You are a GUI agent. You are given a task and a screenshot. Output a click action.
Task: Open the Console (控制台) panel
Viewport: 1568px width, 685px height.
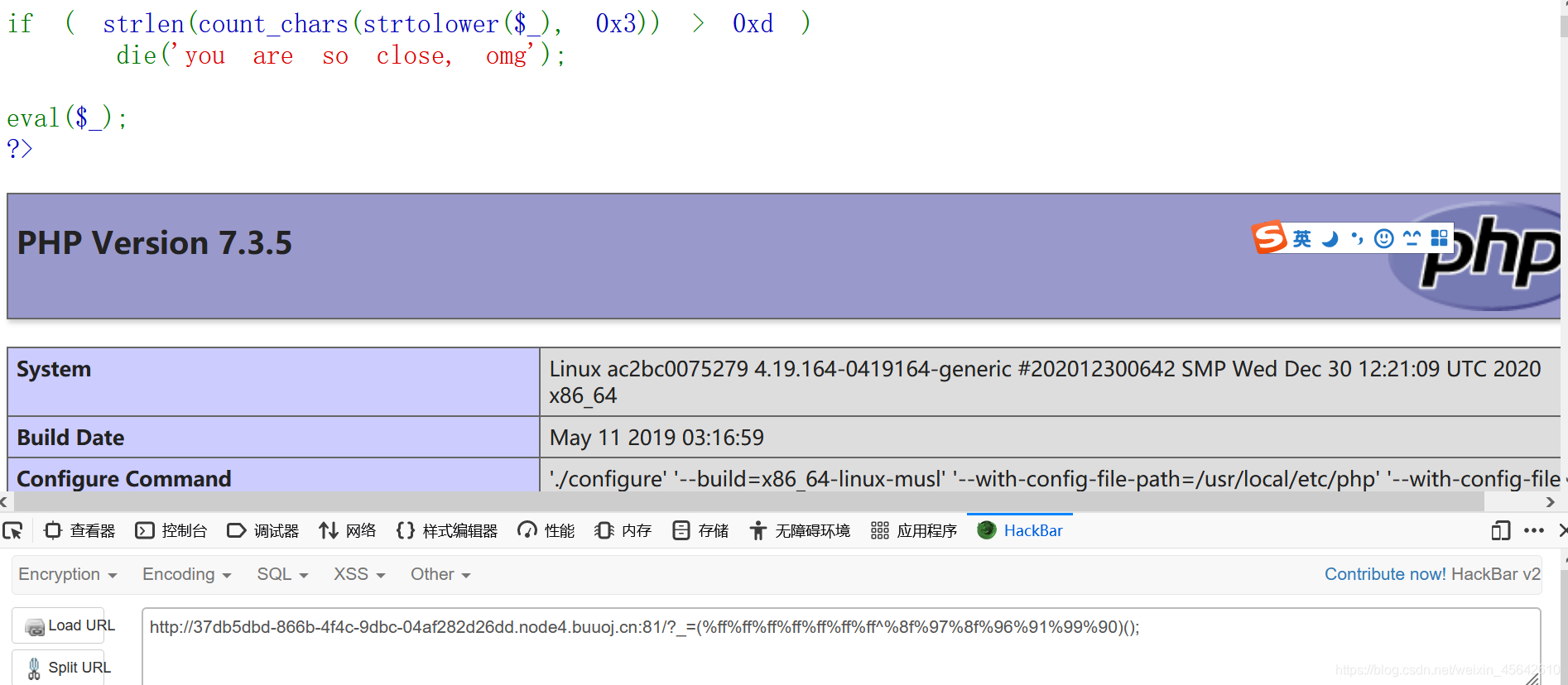coord(171,530)
